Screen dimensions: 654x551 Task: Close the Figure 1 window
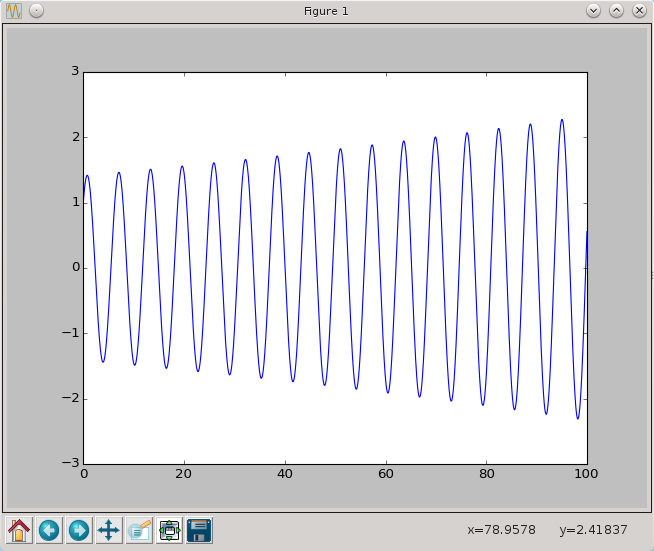pyautogui.click(x=638, y=11)
